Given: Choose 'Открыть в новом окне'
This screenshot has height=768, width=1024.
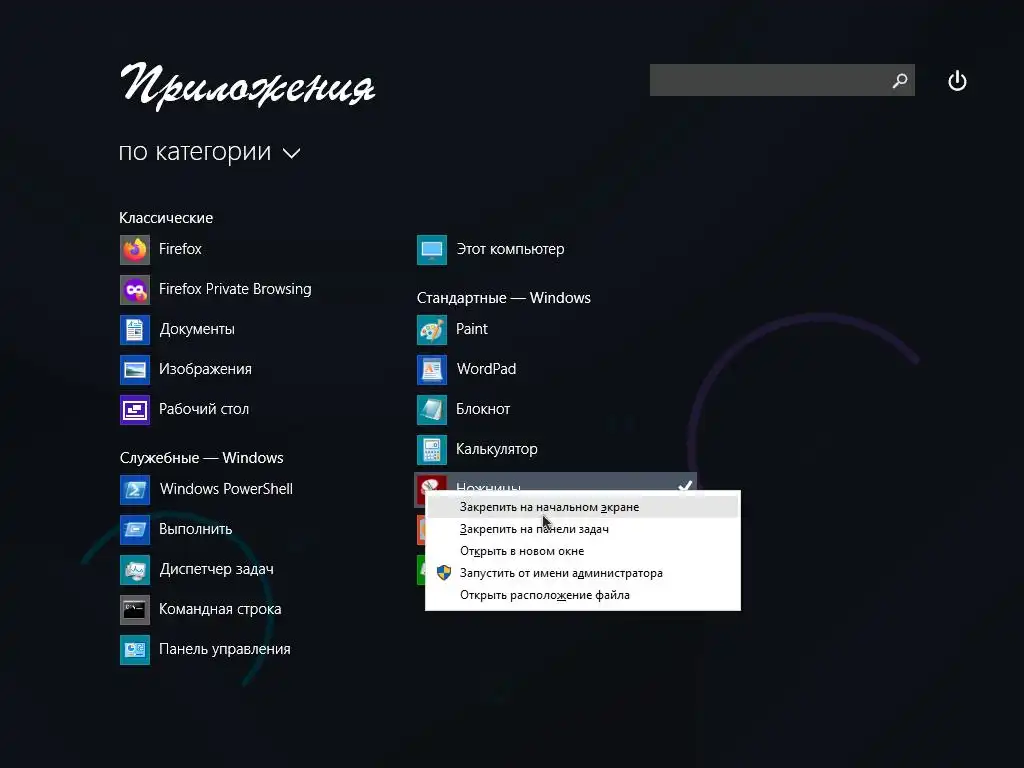Looking at the screenshot, I should pyautogui.click(x=583, y=551).
